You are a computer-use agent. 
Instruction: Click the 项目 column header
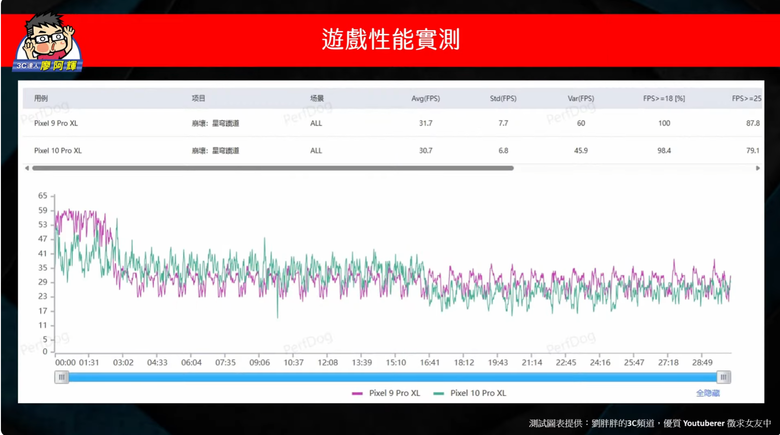click(x=198, y=99)
